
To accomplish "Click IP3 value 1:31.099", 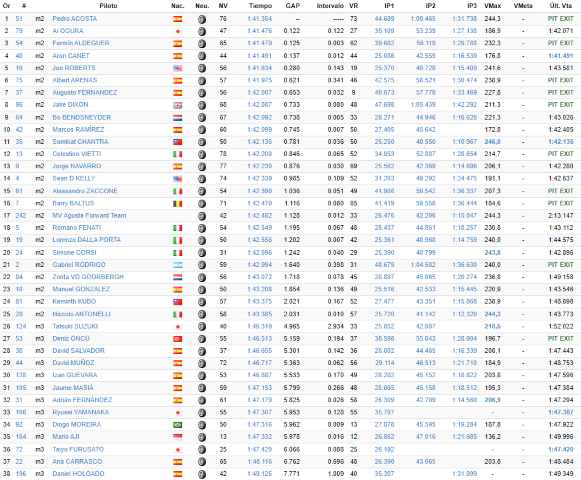I will pos(465,474).
